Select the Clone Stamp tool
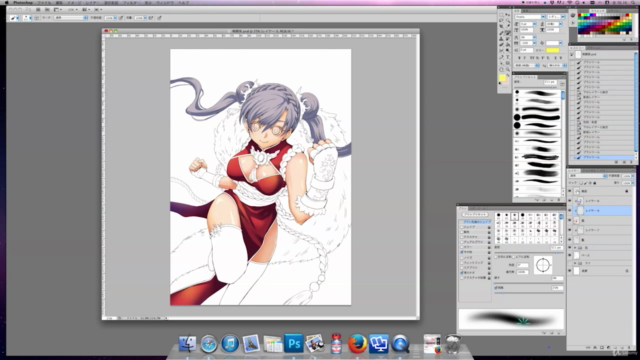The height and width of the screenshot is (360, 640). 501,38
